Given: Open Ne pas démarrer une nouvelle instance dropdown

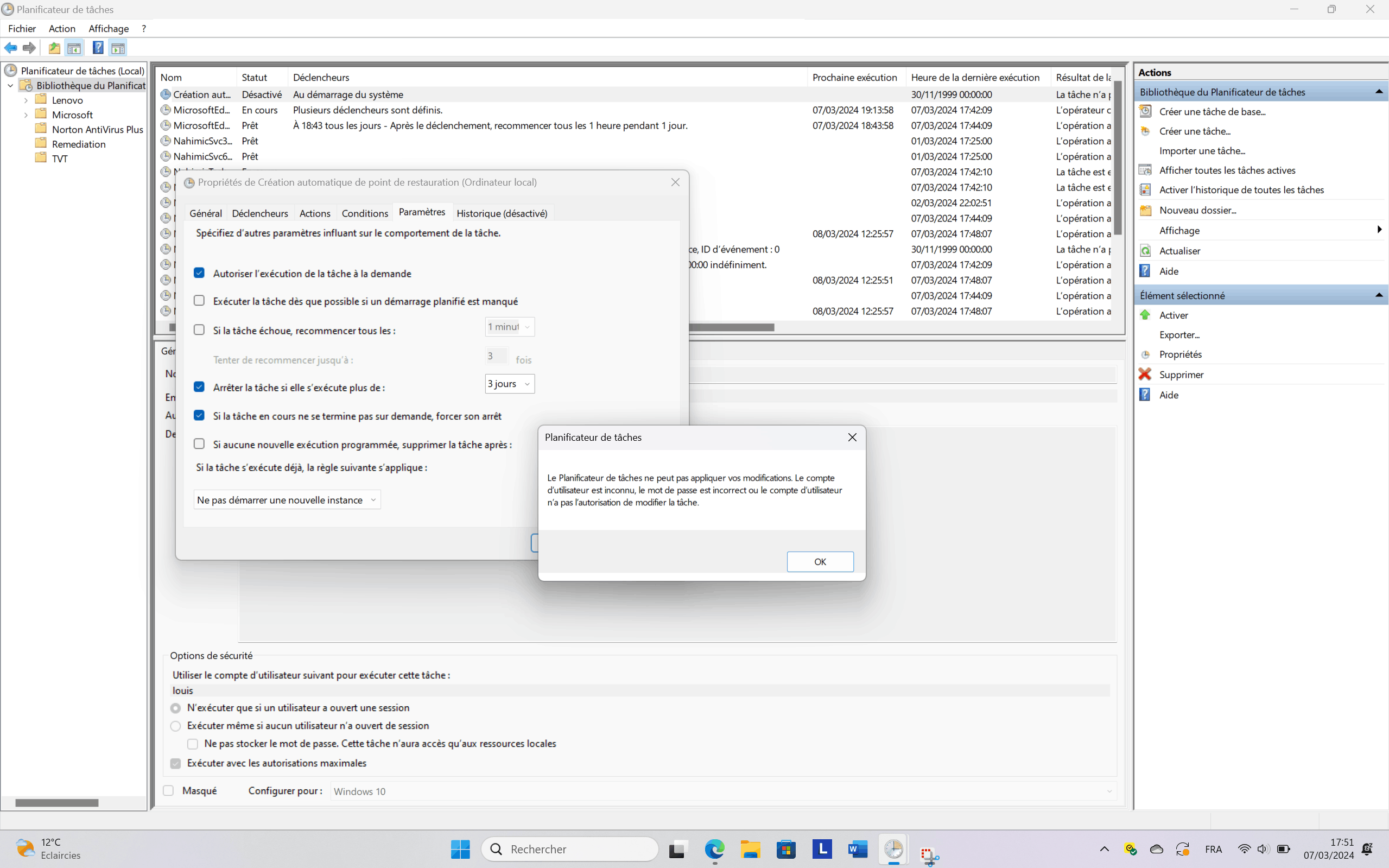Looking at the screenshot, I should pyautogui.click(x=287, y=499).
